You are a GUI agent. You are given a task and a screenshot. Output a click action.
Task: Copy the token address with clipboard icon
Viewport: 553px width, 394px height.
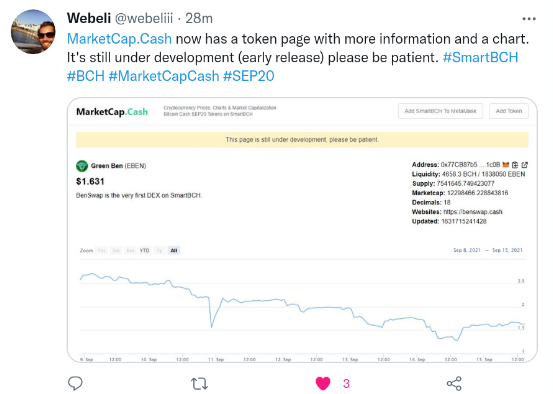pyautogui.click(x=515, y=165)
